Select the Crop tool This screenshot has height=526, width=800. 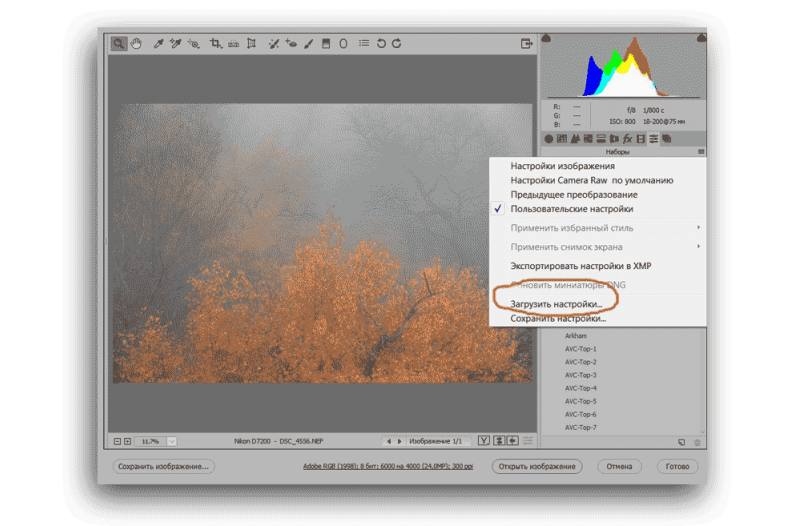[216, 44]
